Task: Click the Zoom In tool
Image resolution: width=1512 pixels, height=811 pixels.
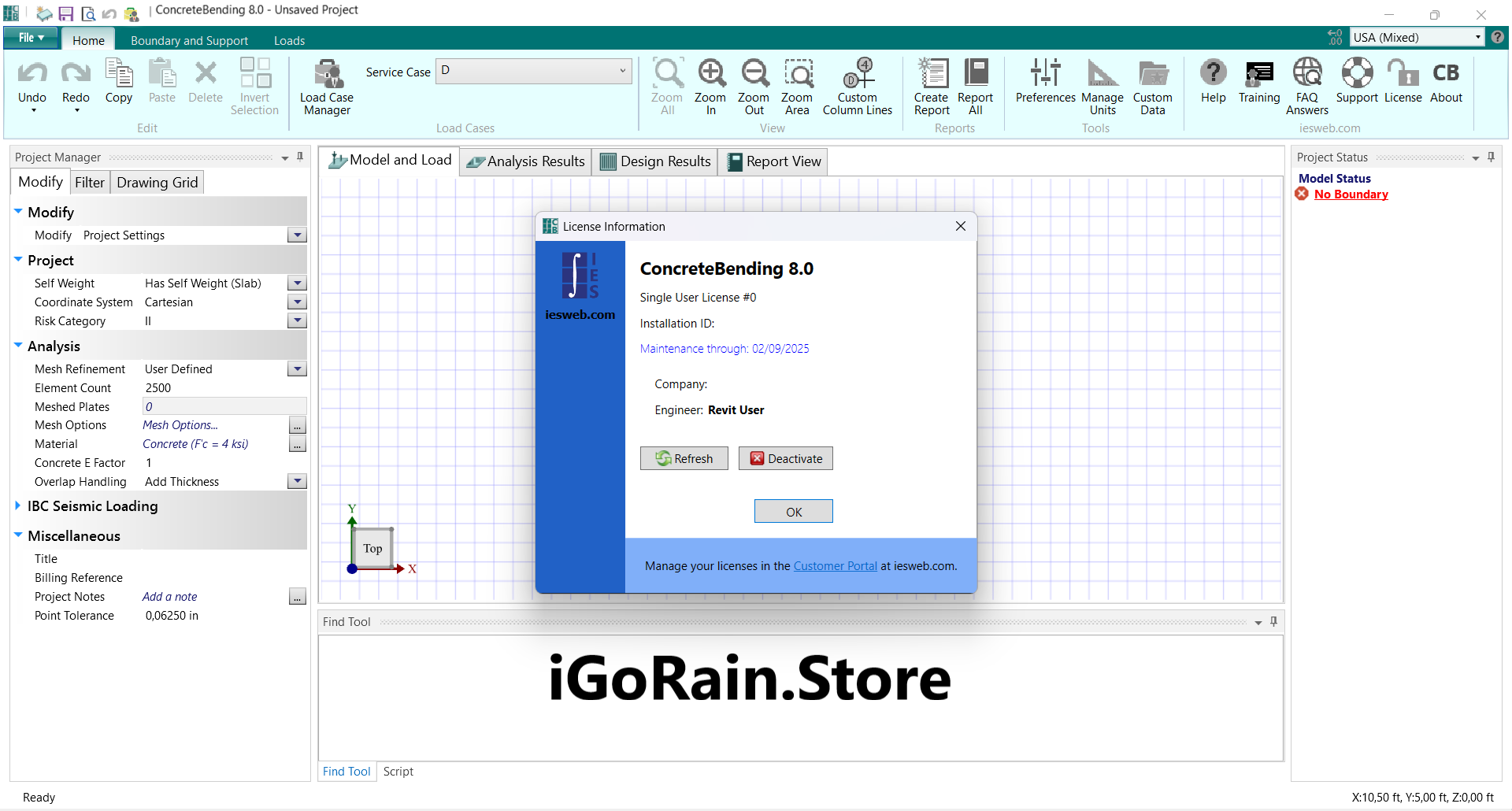Action: point(710,87)
